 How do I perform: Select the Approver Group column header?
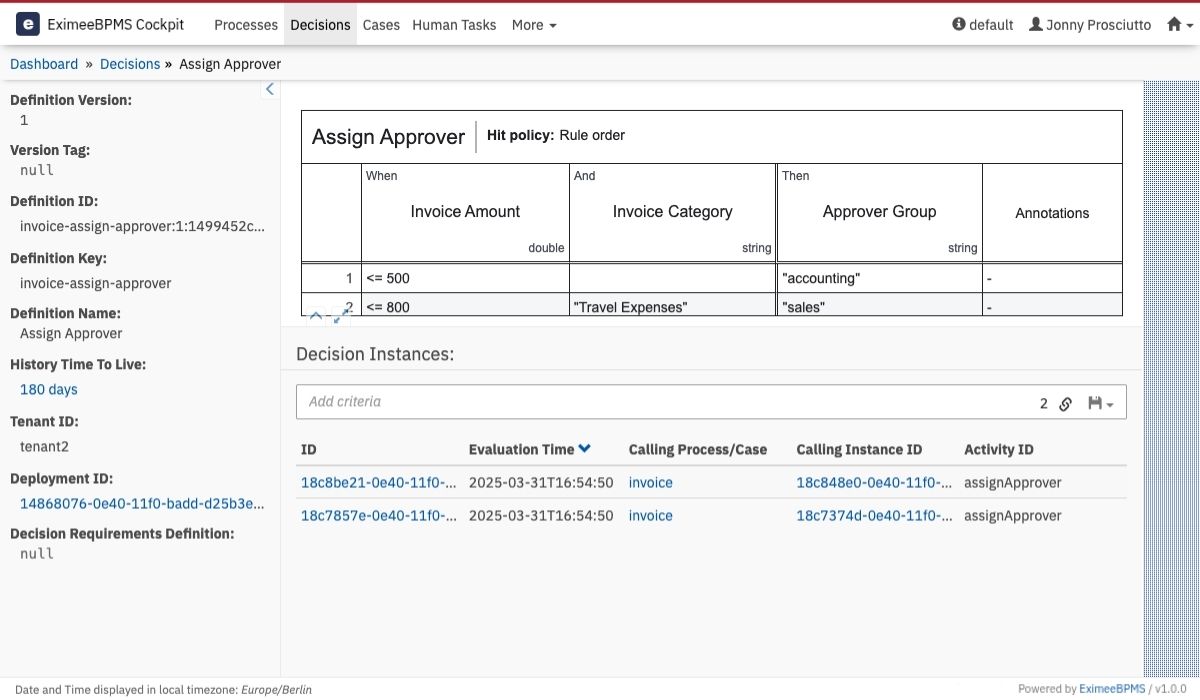click(880, 212)
